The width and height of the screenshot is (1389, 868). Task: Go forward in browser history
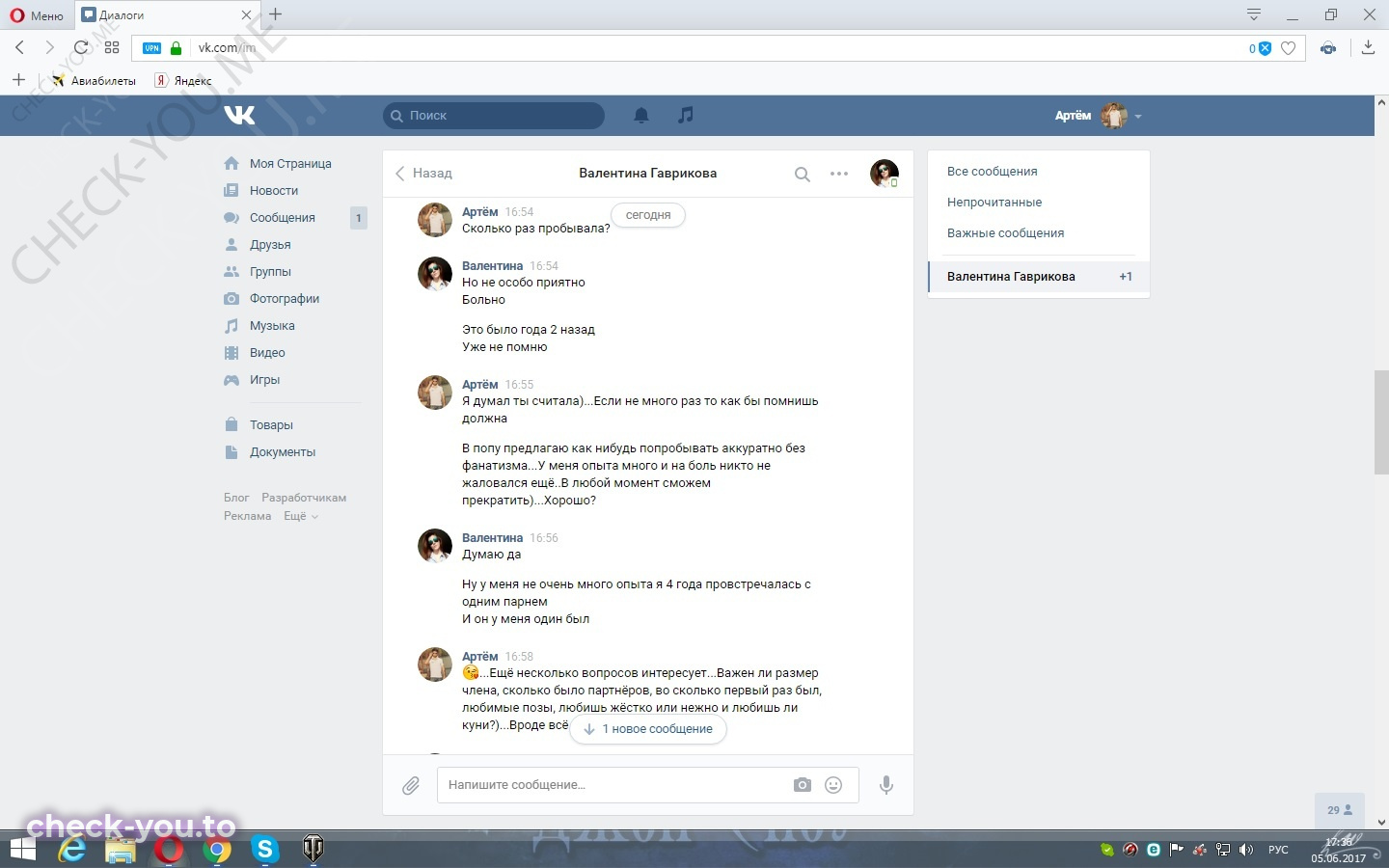coord(49,47)
